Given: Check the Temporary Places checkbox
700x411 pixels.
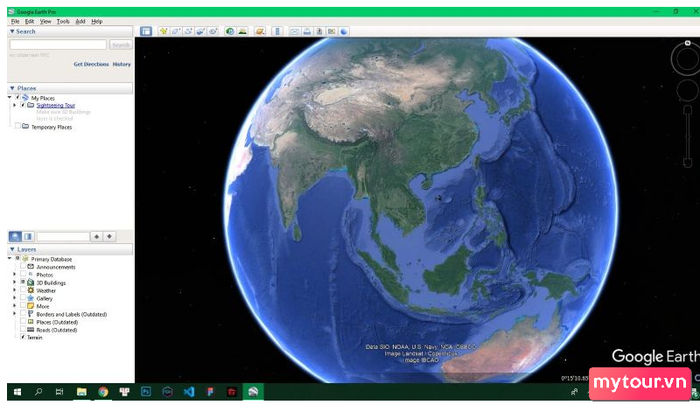Looking at the screenshot, I should point(18,126).
